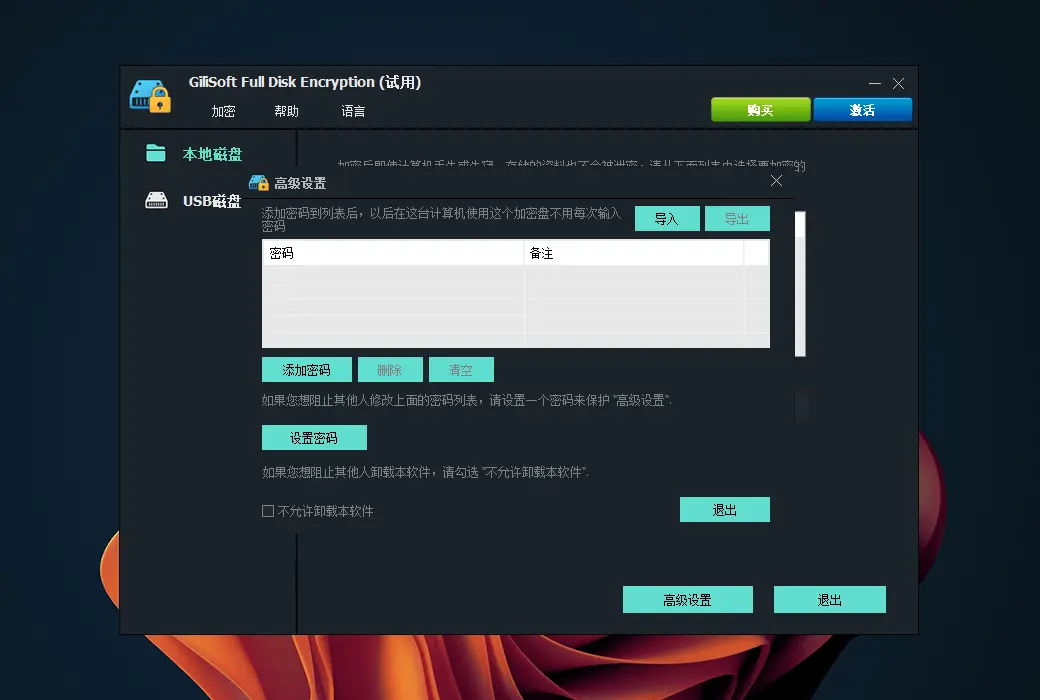Click the 高级设置 dialog title icon
This screenshot has width=1040, height=700.
tap(259, 182)
